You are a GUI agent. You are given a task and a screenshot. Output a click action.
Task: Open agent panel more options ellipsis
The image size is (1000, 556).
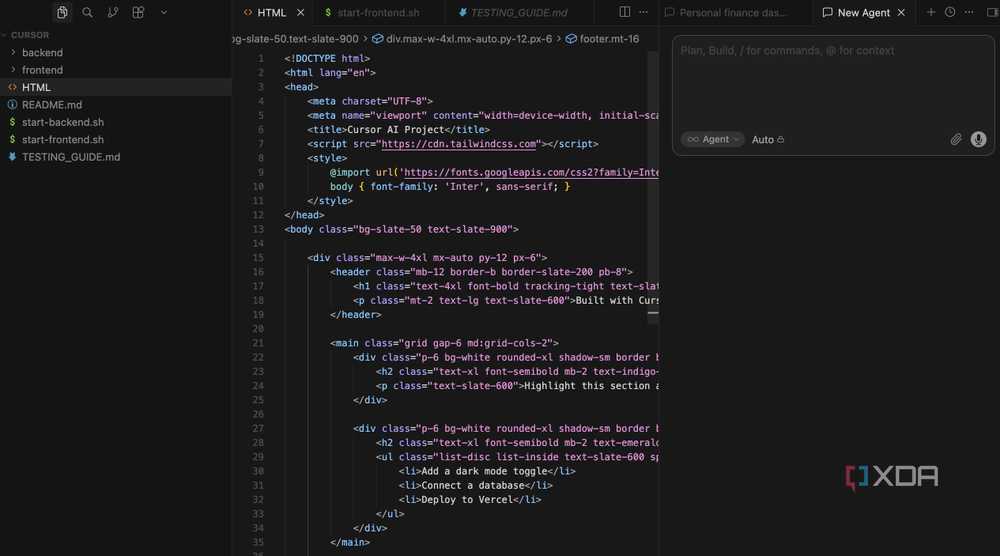click(x=969, y=12)
